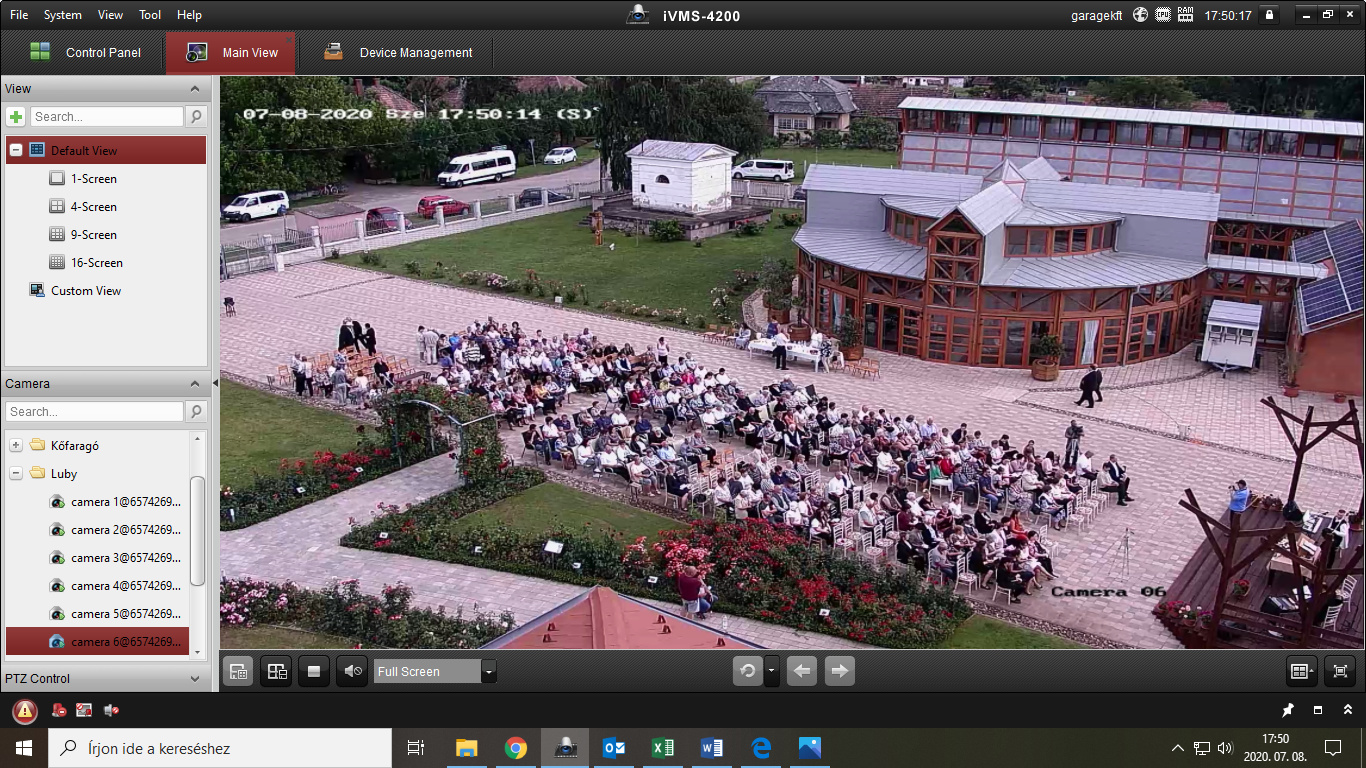The width and height of the screenshot is (1366, 768).
Task: Go to the next page arrow
Action: [x=840, y=671]
